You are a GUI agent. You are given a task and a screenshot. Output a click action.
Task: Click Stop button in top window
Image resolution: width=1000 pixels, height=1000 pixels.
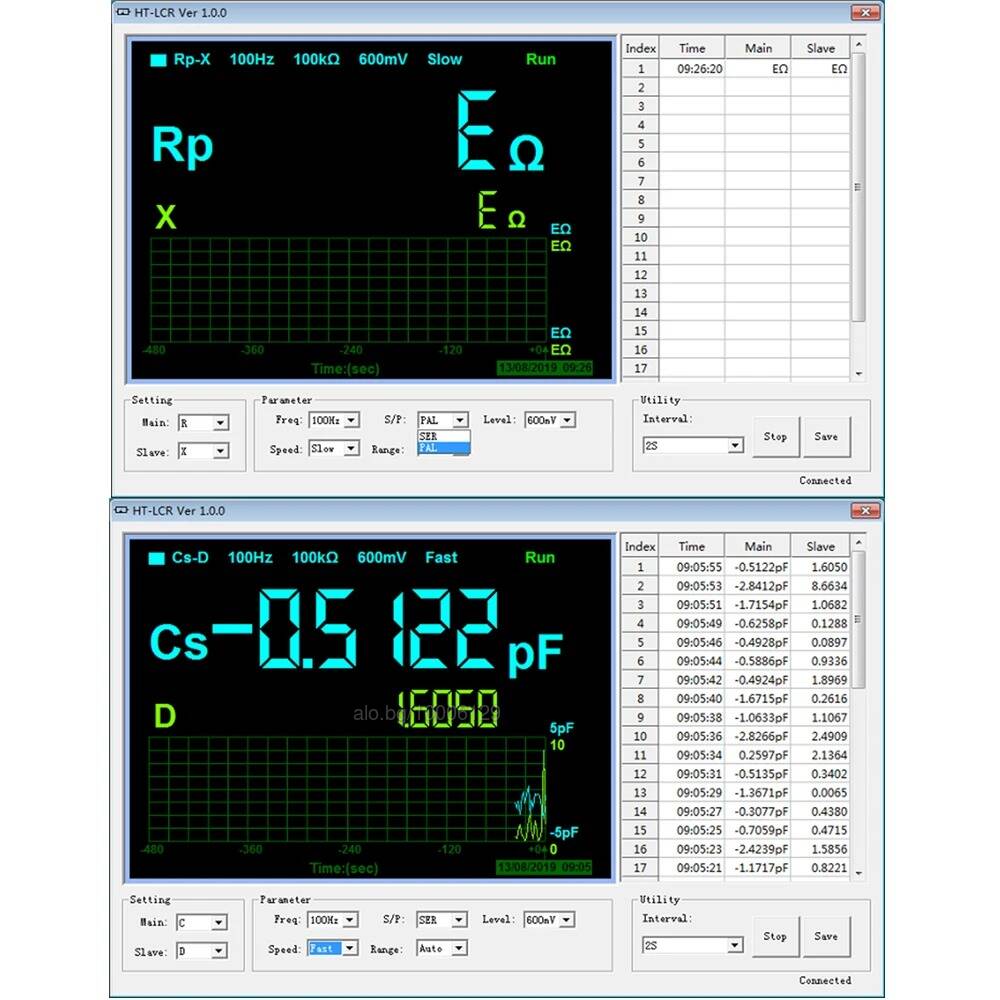click(776, 437)
